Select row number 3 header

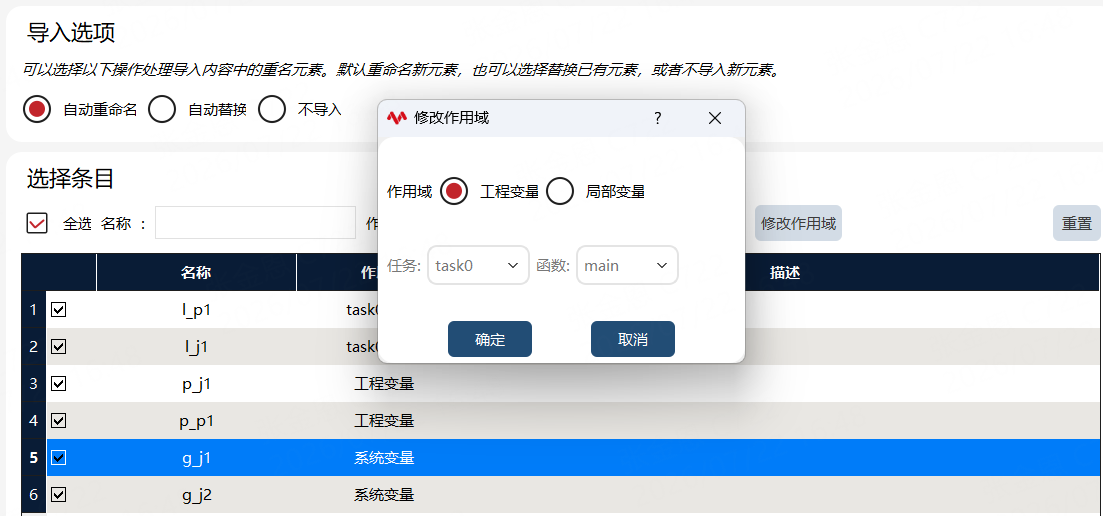tap(34, 383)
